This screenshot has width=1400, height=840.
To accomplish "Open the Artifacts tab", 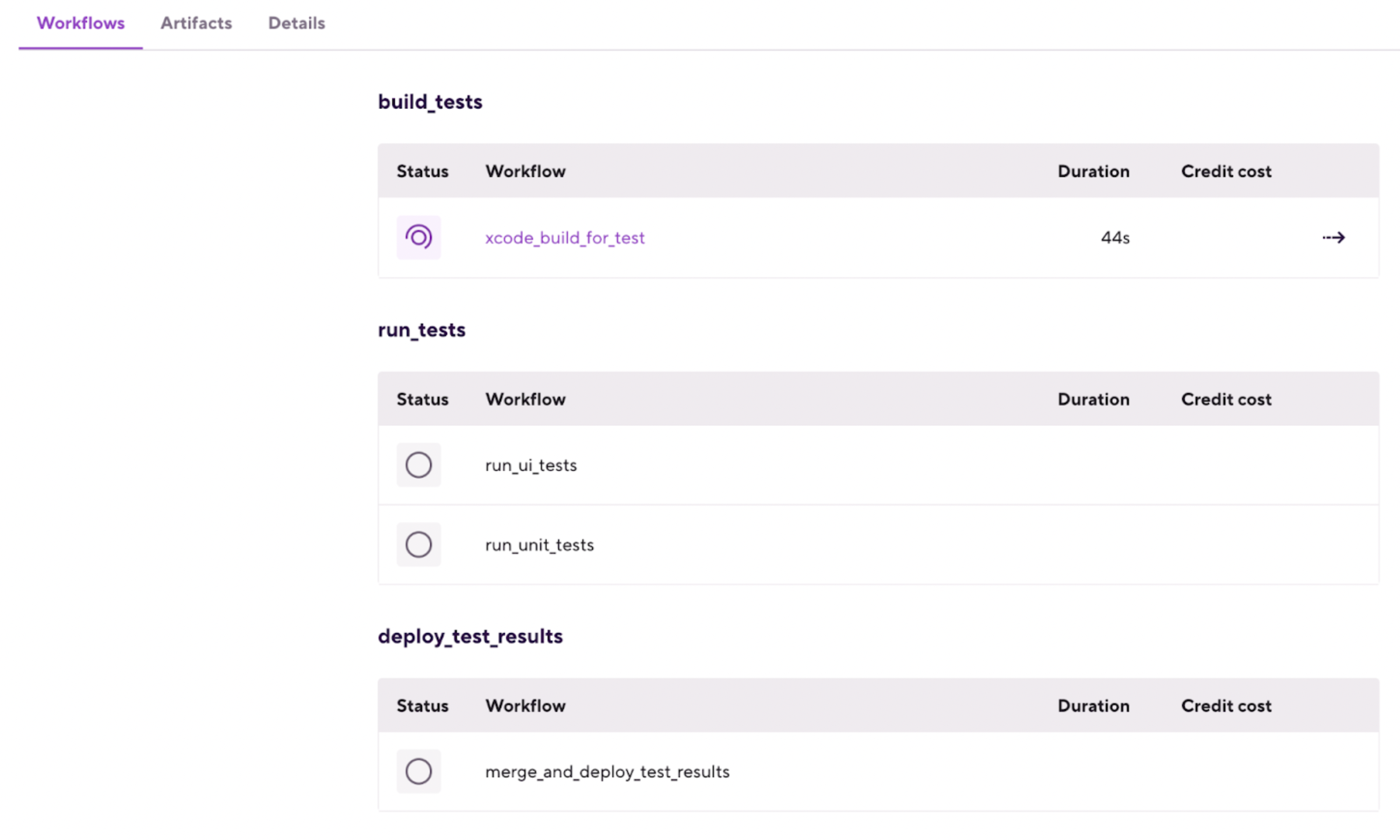I will tap(196, 23).
